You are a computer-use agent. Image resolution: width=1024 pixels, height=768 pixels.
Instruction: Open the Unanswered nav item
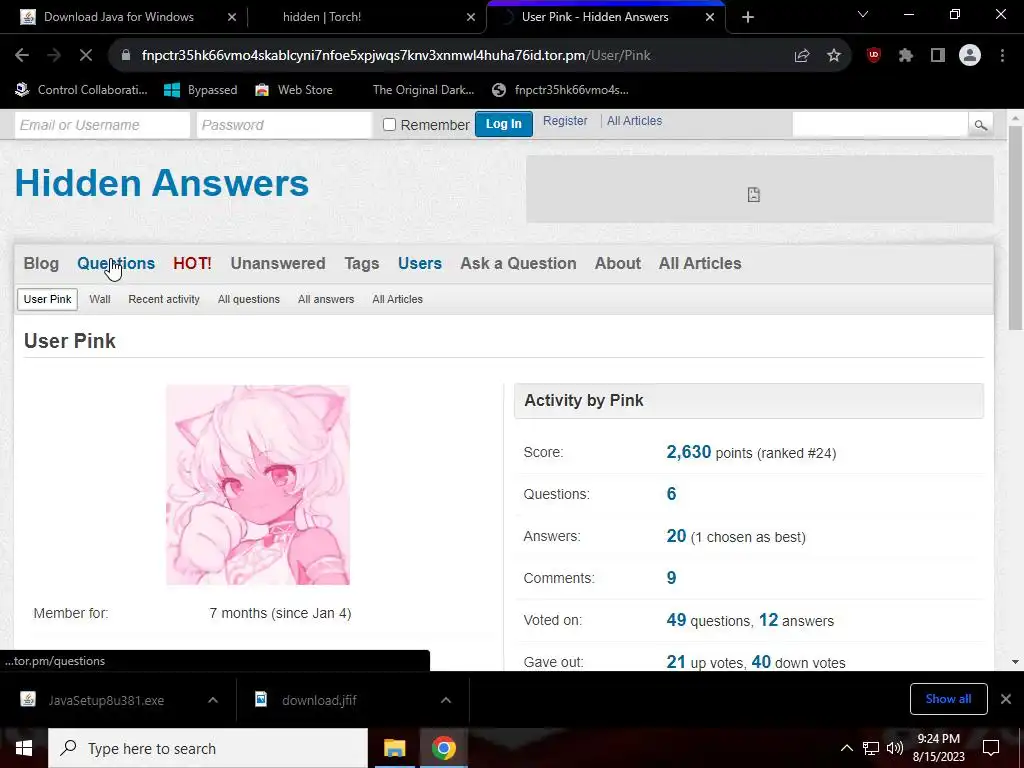coord(278,263)
